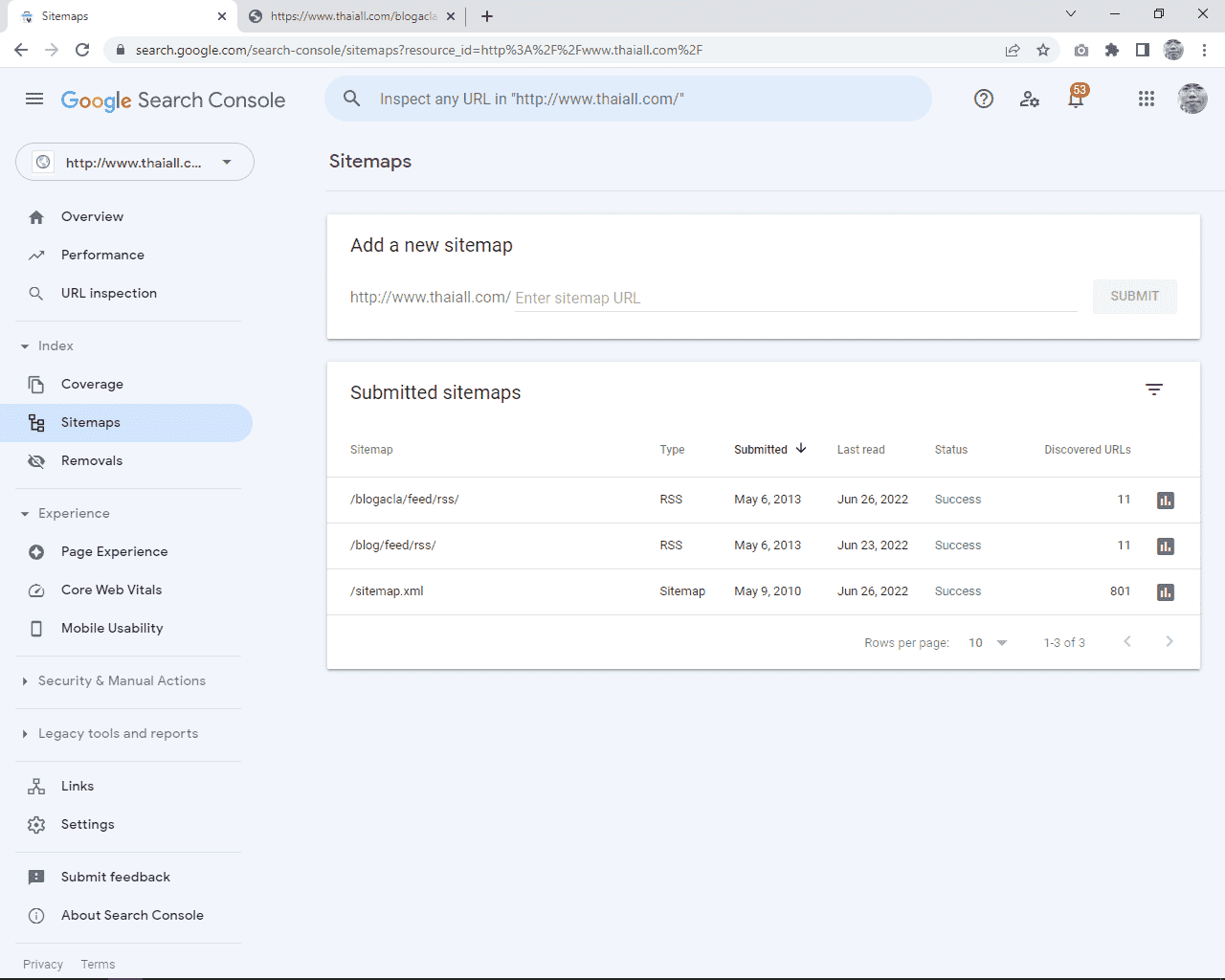Viewport: 1225px width, 980px height.
Task: Open the Rows per page dropdown
Action: pos(988,643)
